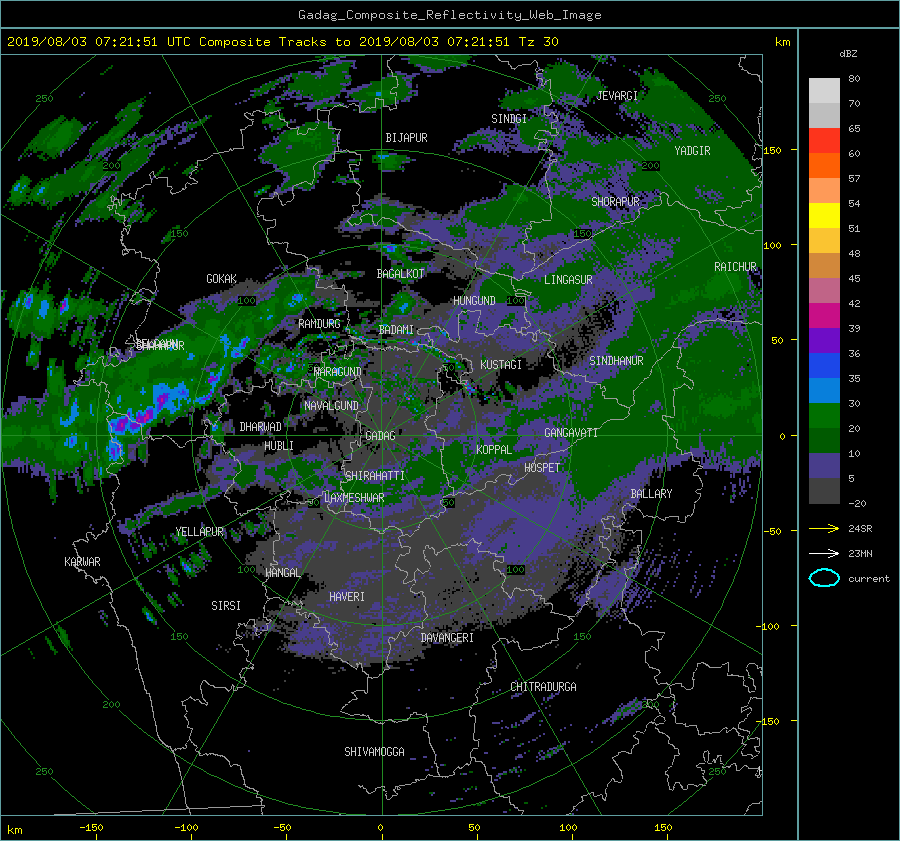Viewport: 900px width, 841px height.
Task: Click the GOKAK label
Action: click(x=222, y=279)
